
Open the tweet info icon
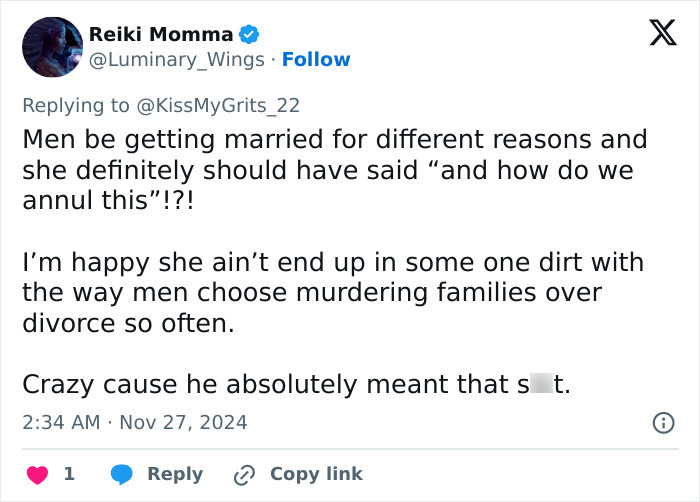click(662, 423)
